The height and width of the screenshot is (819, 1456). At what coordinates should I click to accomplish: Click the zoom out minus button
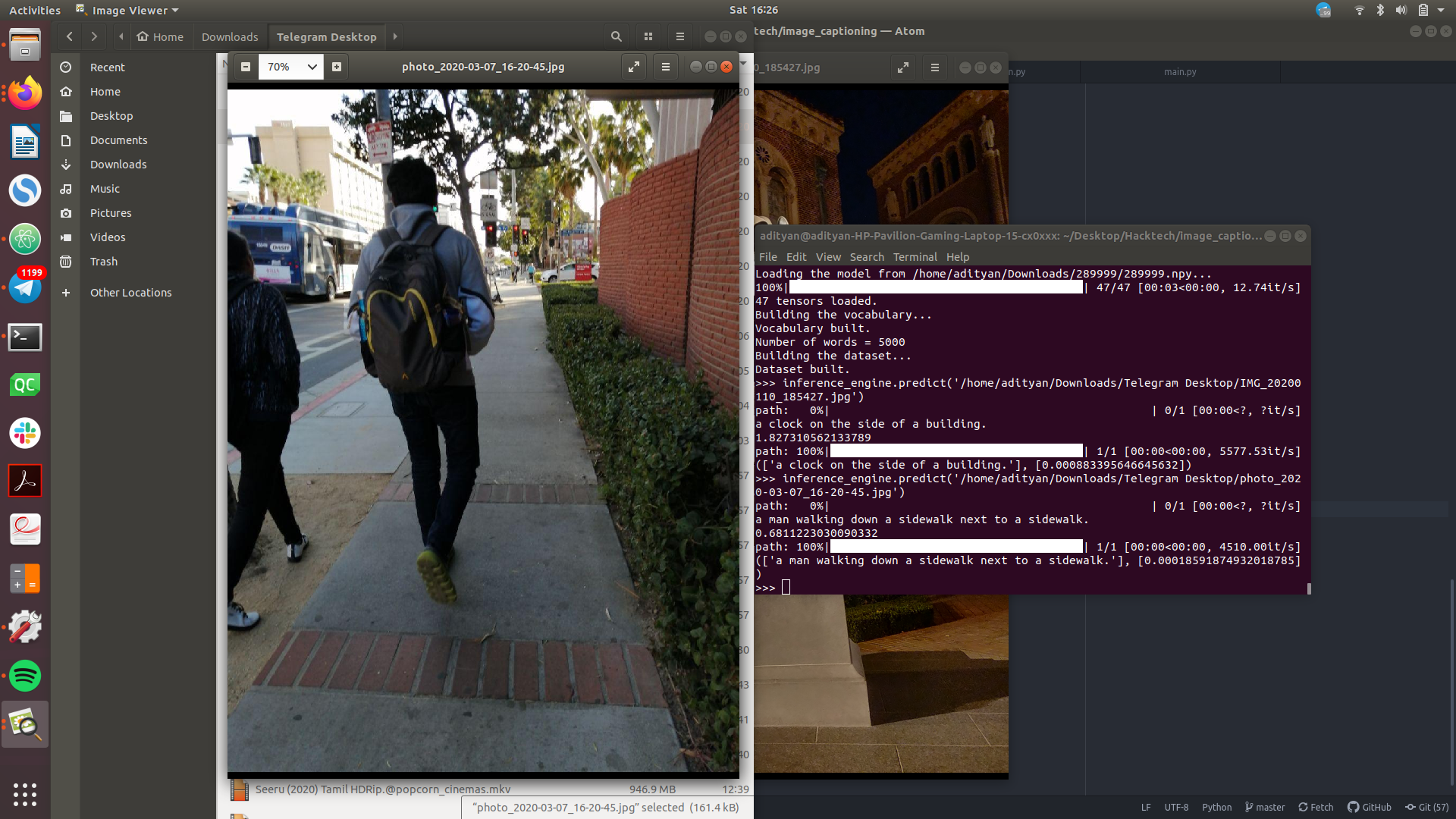click(x=246, y=67)
